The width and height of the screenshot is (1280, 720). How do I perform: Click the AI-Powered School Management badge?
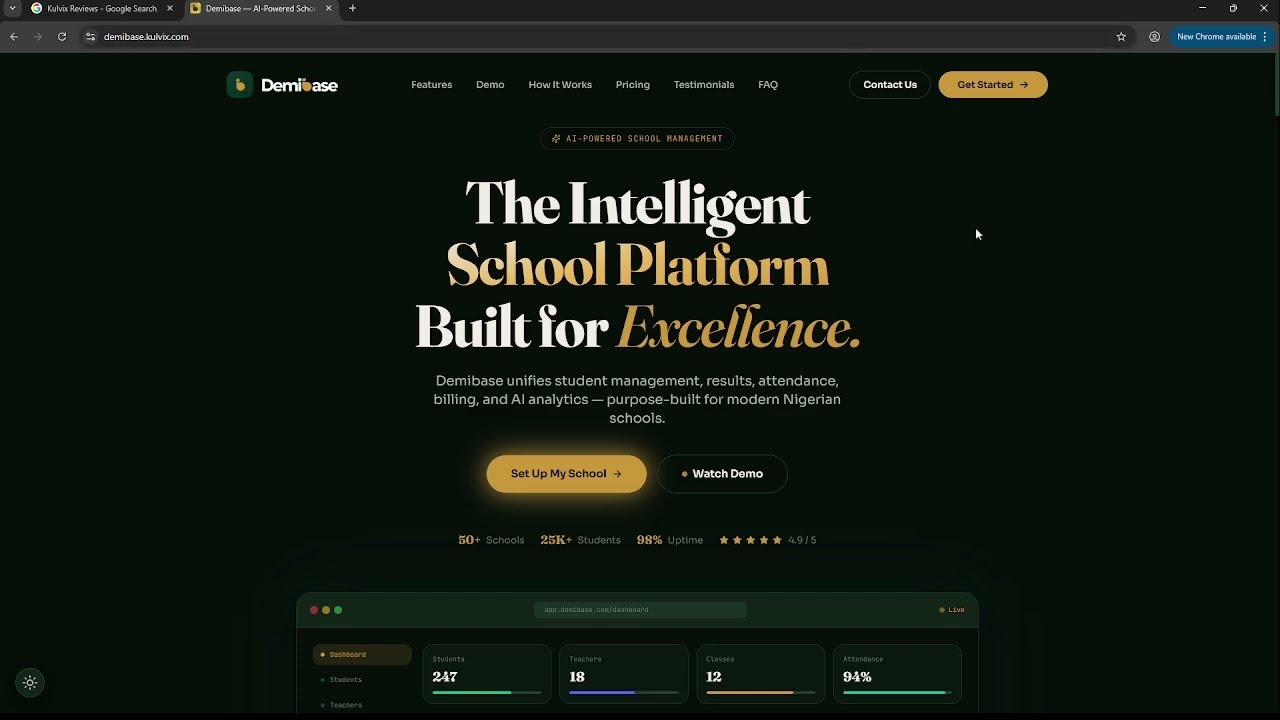coord(637,139)
